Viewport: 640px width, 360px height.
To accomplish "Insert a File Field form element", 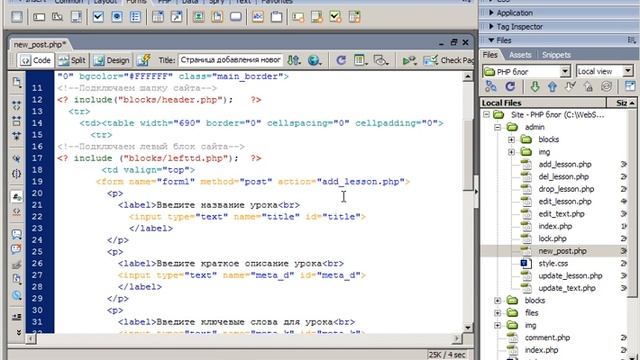I will (x=217, y=17).
